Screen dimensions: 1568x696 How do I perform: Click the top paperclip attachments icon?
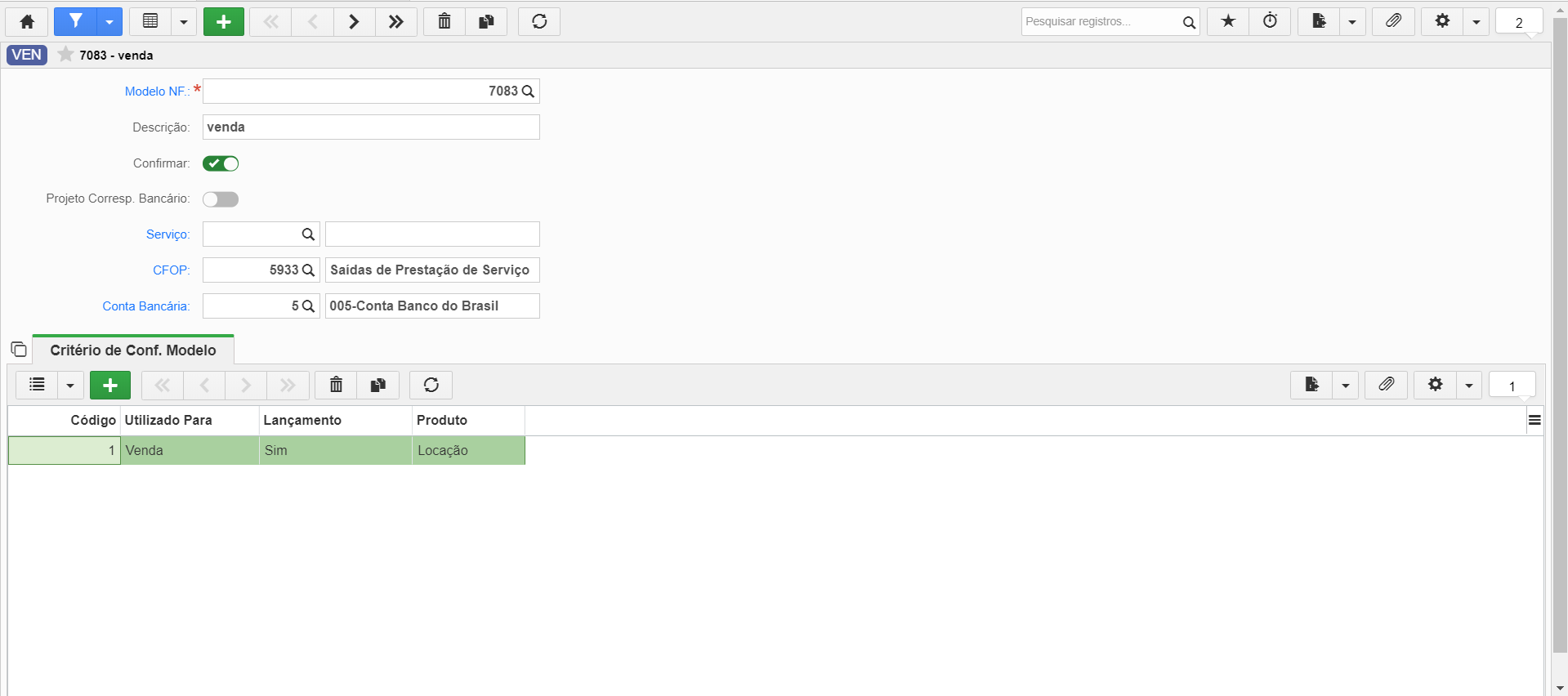point(1393,21)
